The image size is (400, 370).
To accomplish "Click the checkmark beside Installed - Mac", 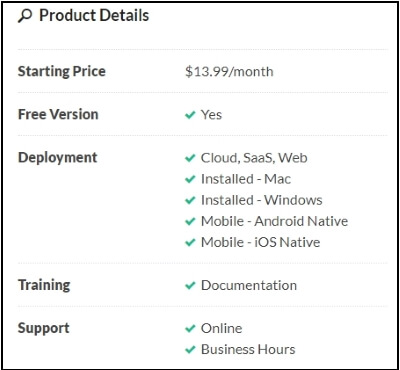I will point(190,179).
